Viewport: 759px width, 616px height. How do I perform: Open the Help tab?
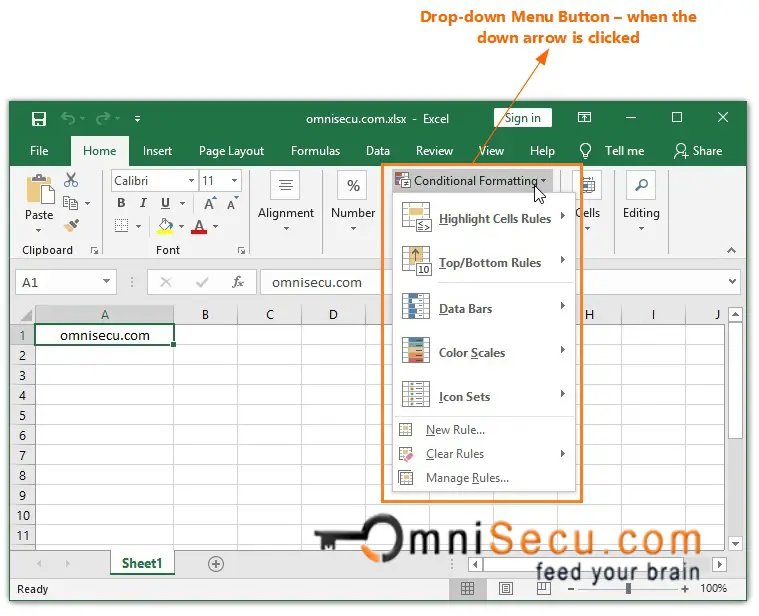pyautogui.click(x=542, y=151)
